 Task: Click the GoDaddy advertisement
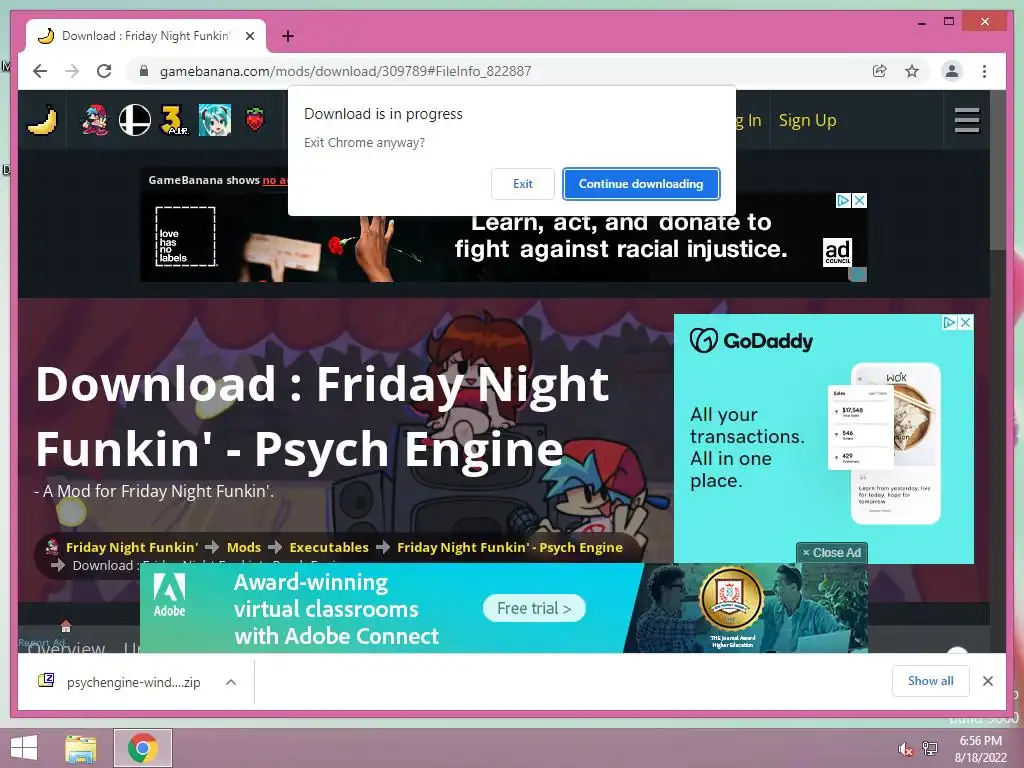coord(824,438)
